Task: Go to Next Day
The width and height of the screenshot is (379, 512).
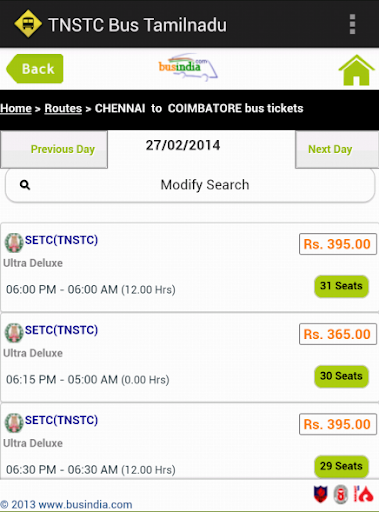Action: coord(337,149)
